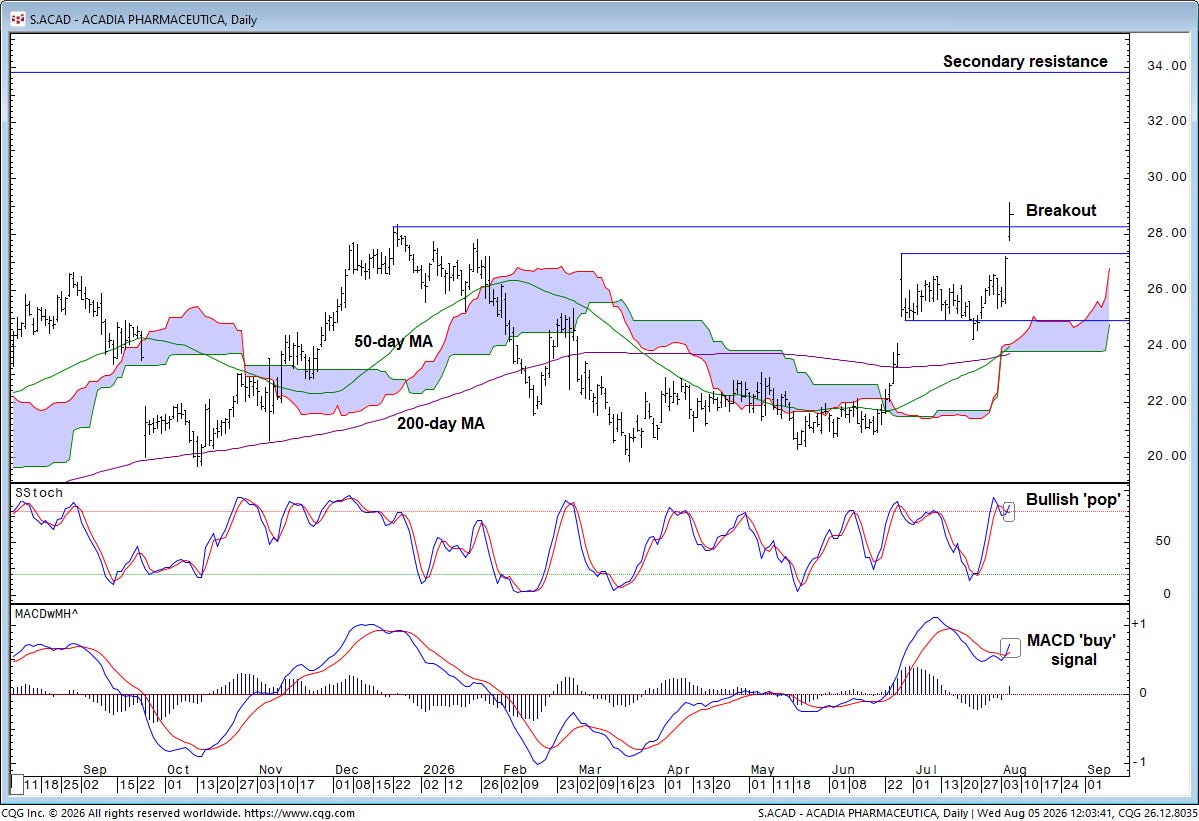Click the 2026 year label on time axis
1199x821 pixels.
pyautogui.click(x=439, y=770)
